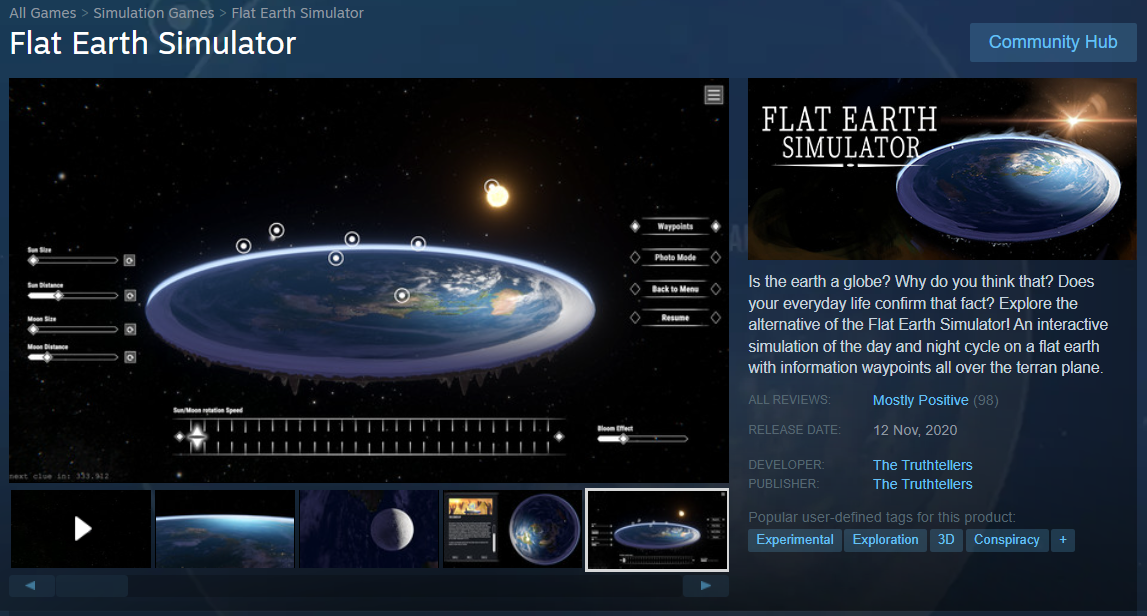Click the Sun Distance slider
This screenshot has width=1147, height=616.
point(72,296)
